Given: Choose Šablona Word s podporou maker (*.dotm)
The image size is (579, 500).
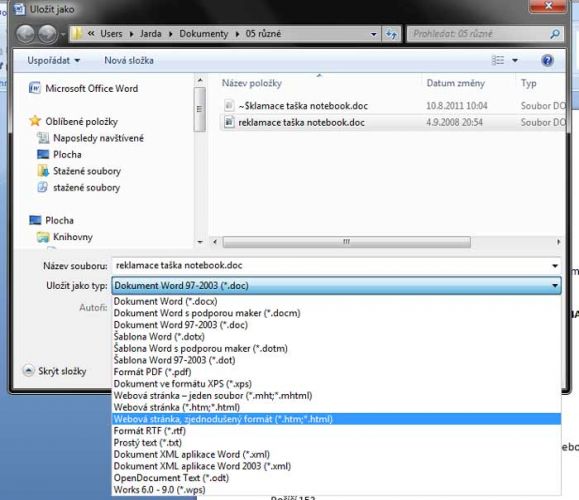Looking at the screenshot, I should [336, 348].
